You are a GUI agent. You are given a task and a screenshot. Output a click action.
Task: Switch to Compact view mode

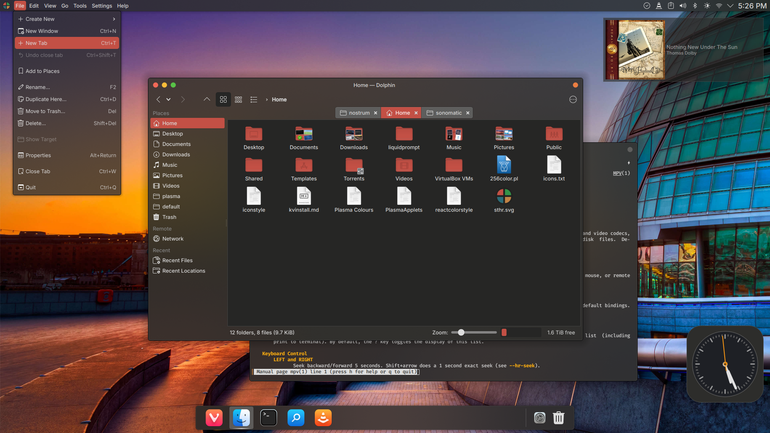(x=239, y=100)
